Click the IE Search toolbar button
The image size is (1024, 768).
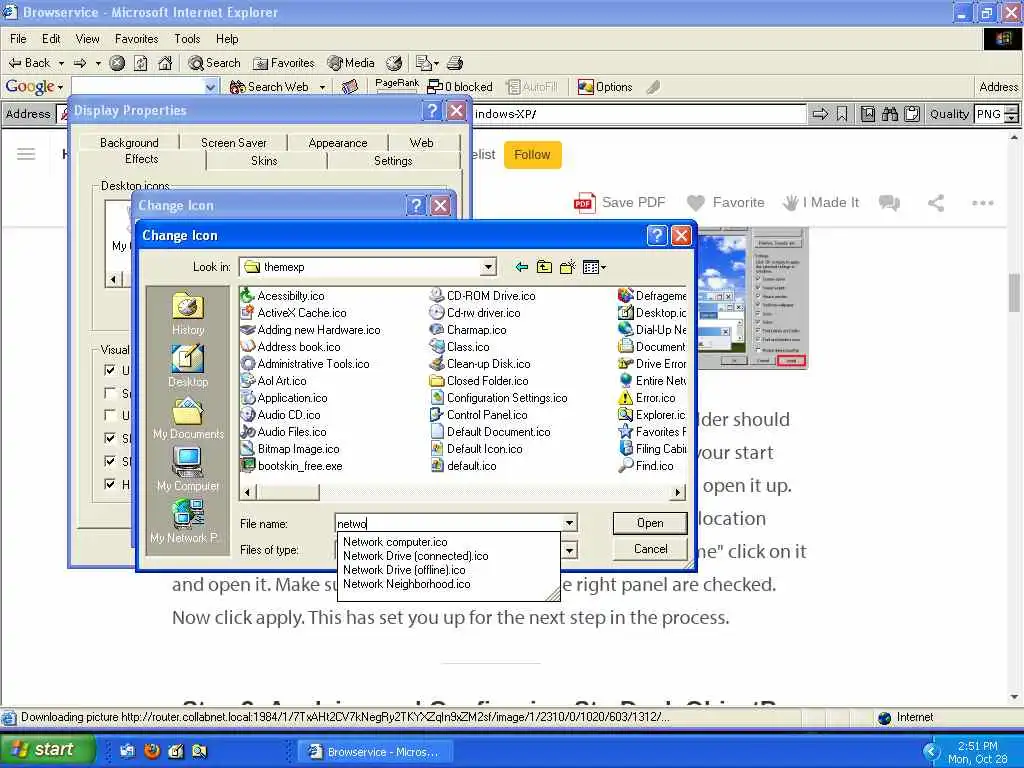click(215, 63)
